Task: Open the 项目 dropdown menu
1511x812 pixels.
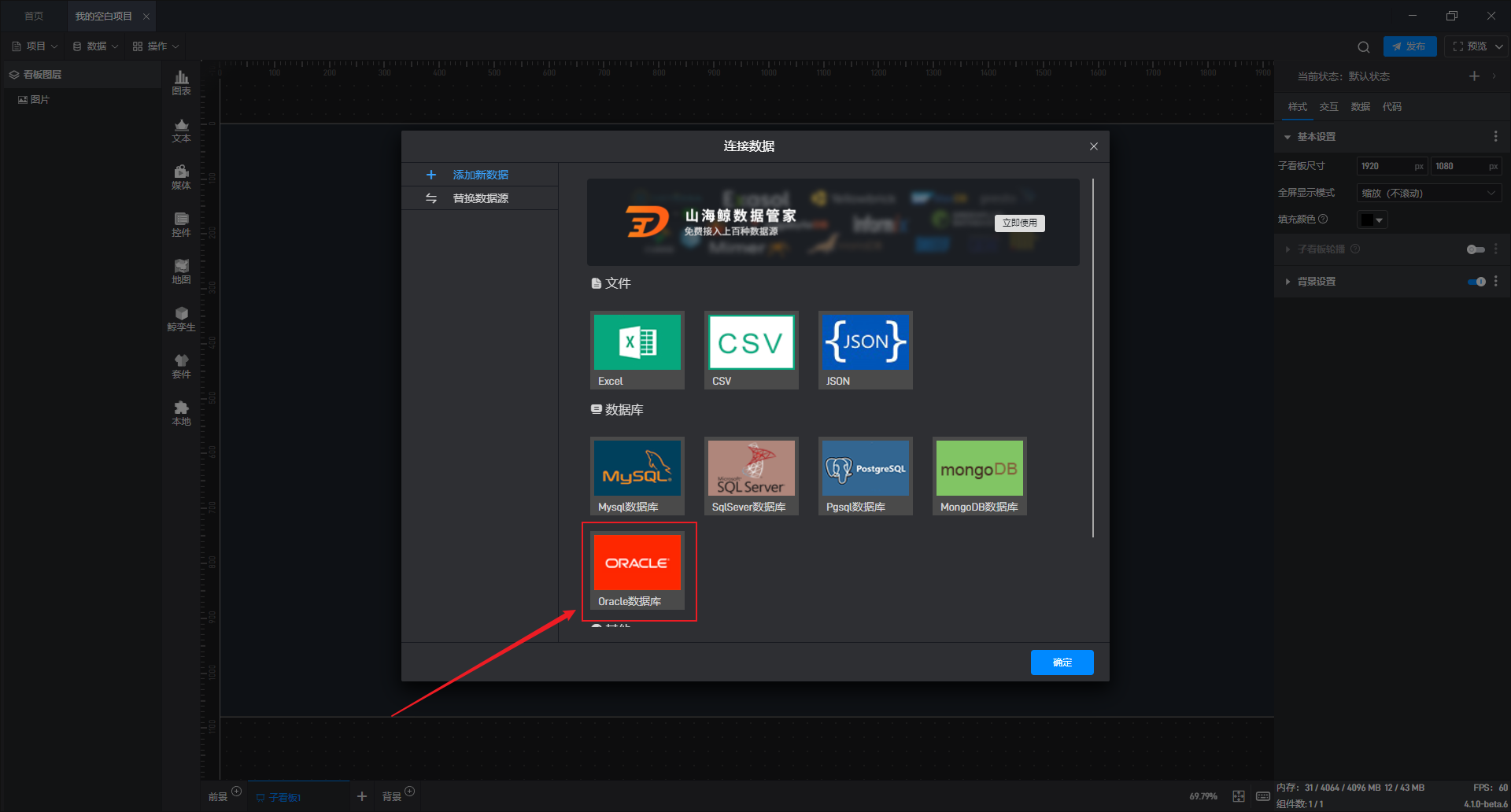Action: coord(35,46)
